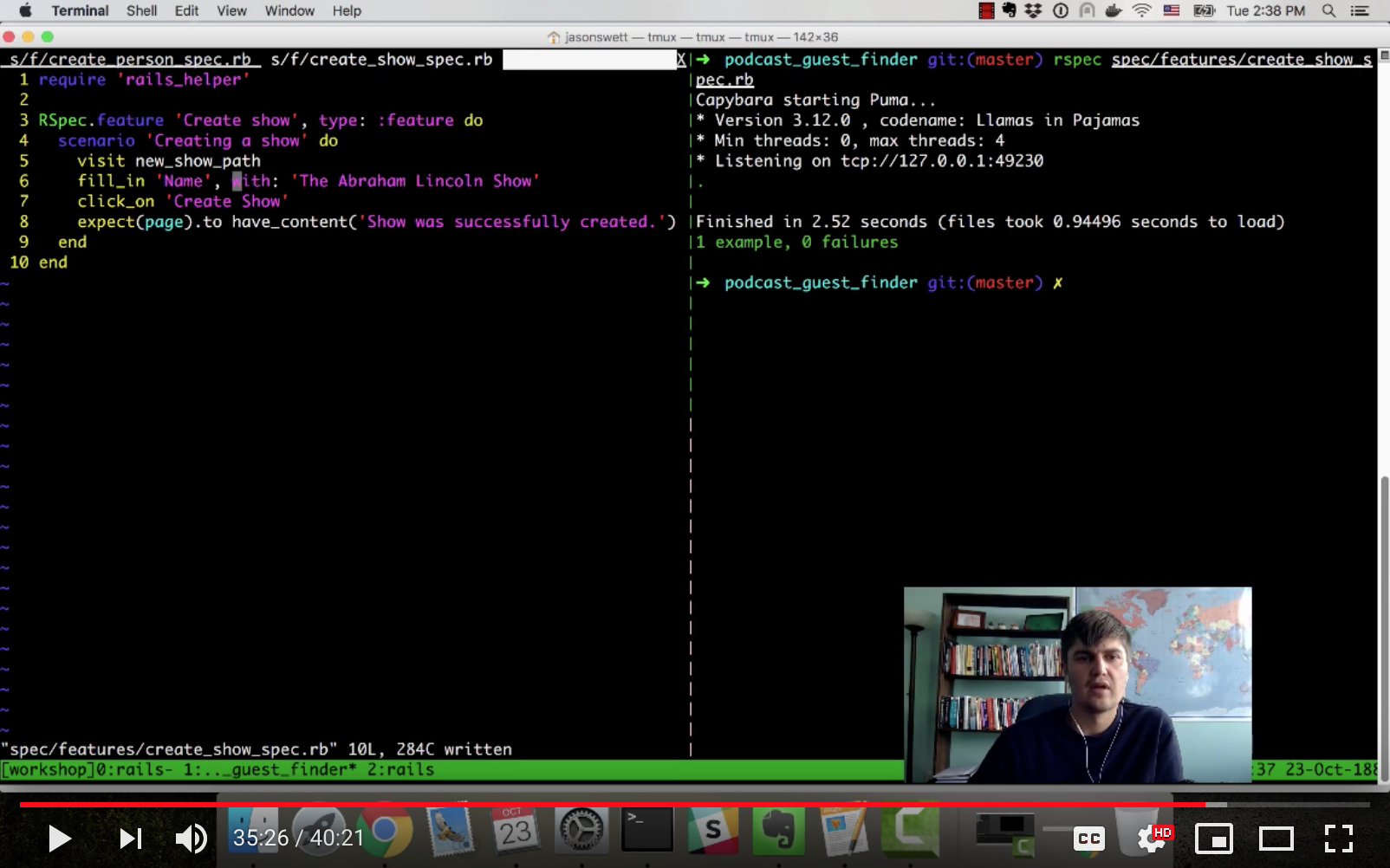This screenshot has height=868, width=1390.
Task: Click the [workshop] tmux session name
Action: click(48, 769)
